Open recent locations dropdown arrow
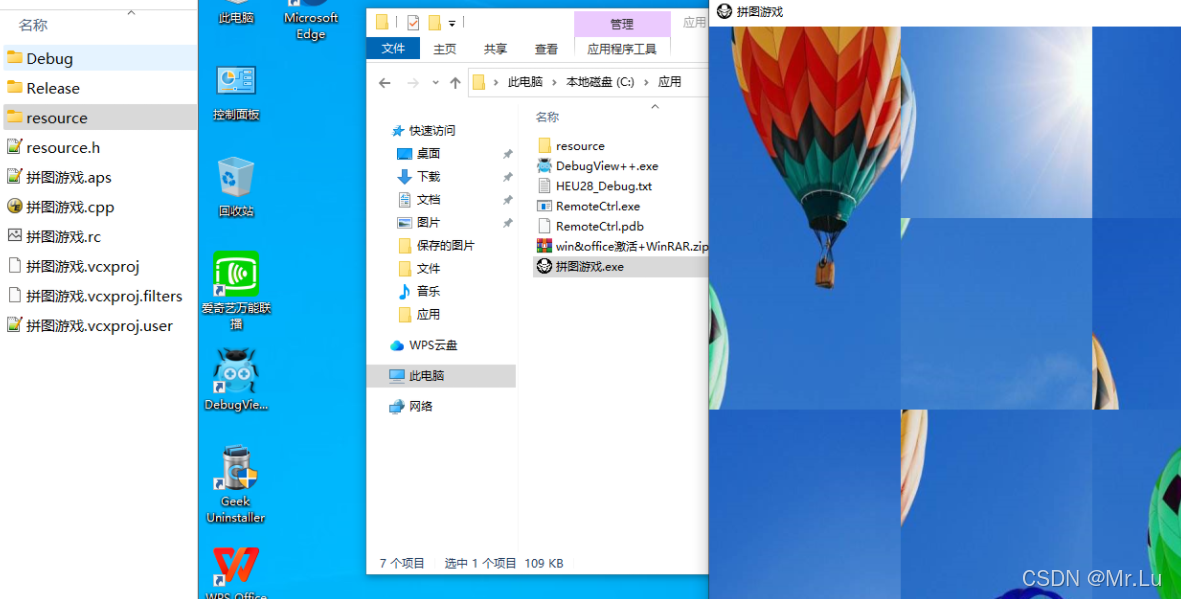Image resolution: width=1181 pixels, height=599 pixels. coord(435,83)
